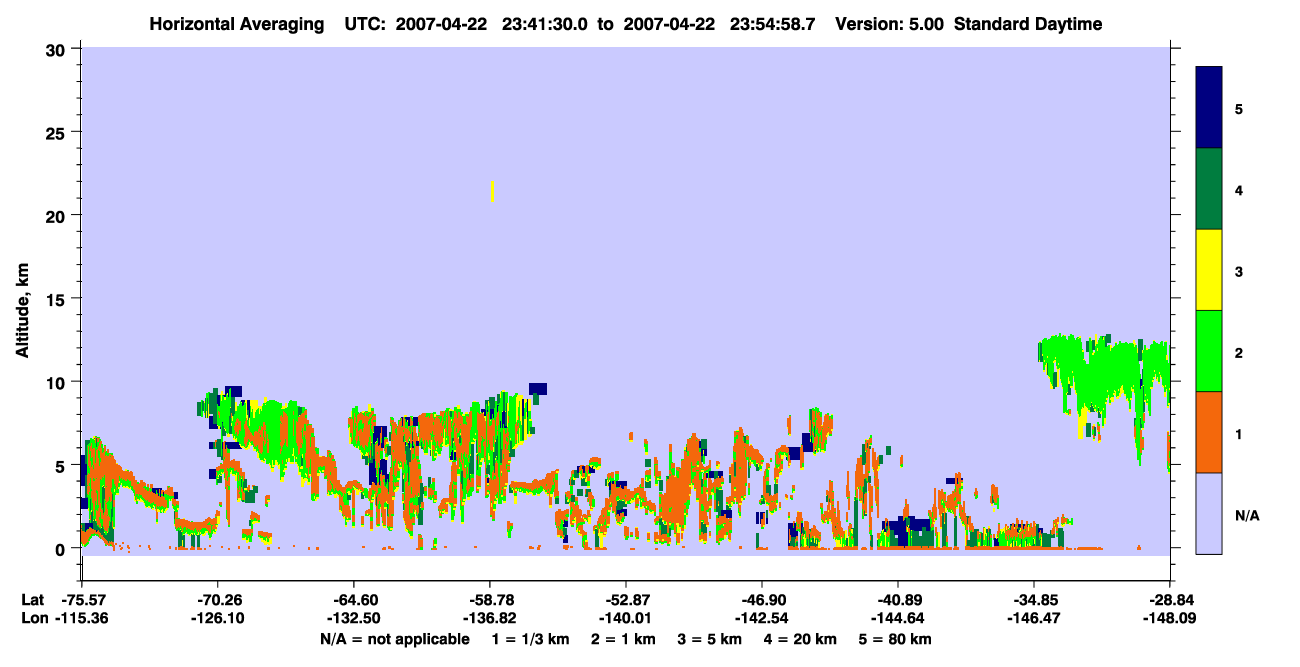
Task: Click longitude value -146.47
Action: coord(1033,619)
